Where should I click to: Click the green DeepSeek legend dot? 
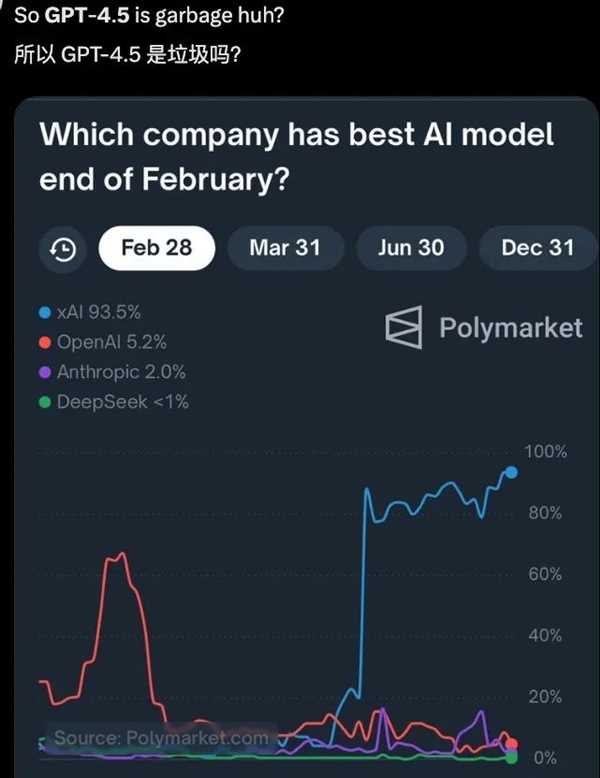tap(44, 402)
